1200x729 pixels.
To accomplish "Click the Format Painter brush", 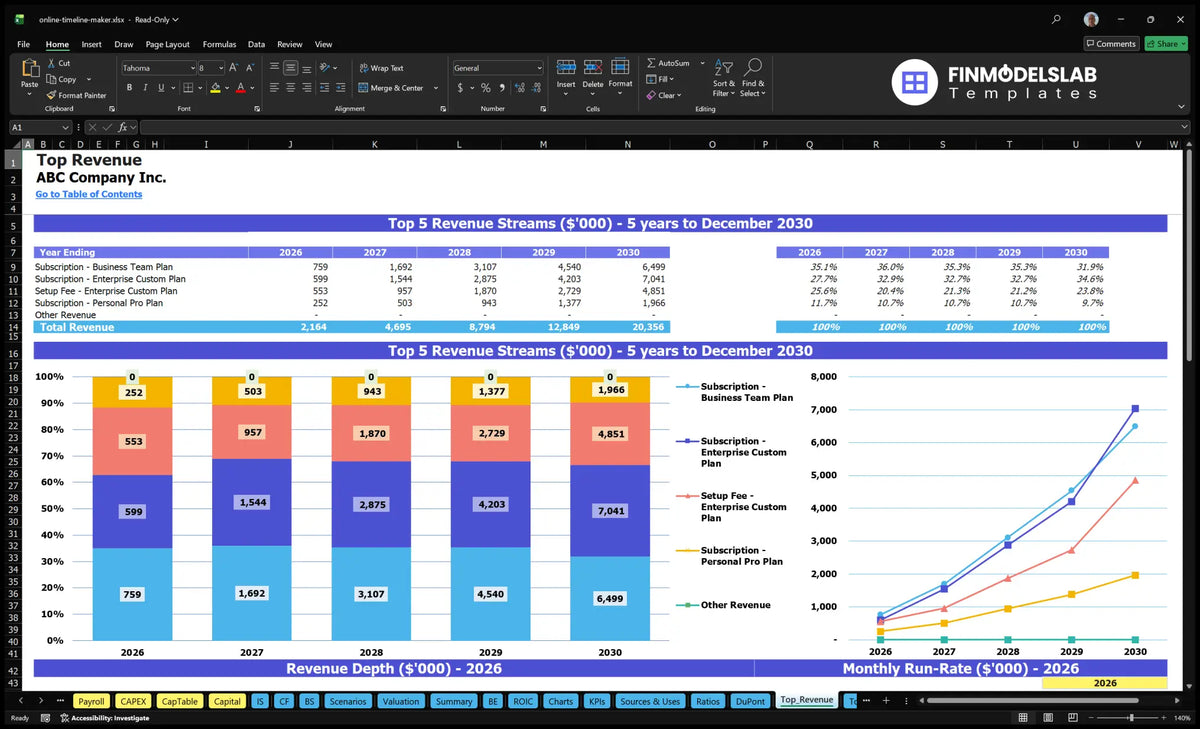I will 51,95.
